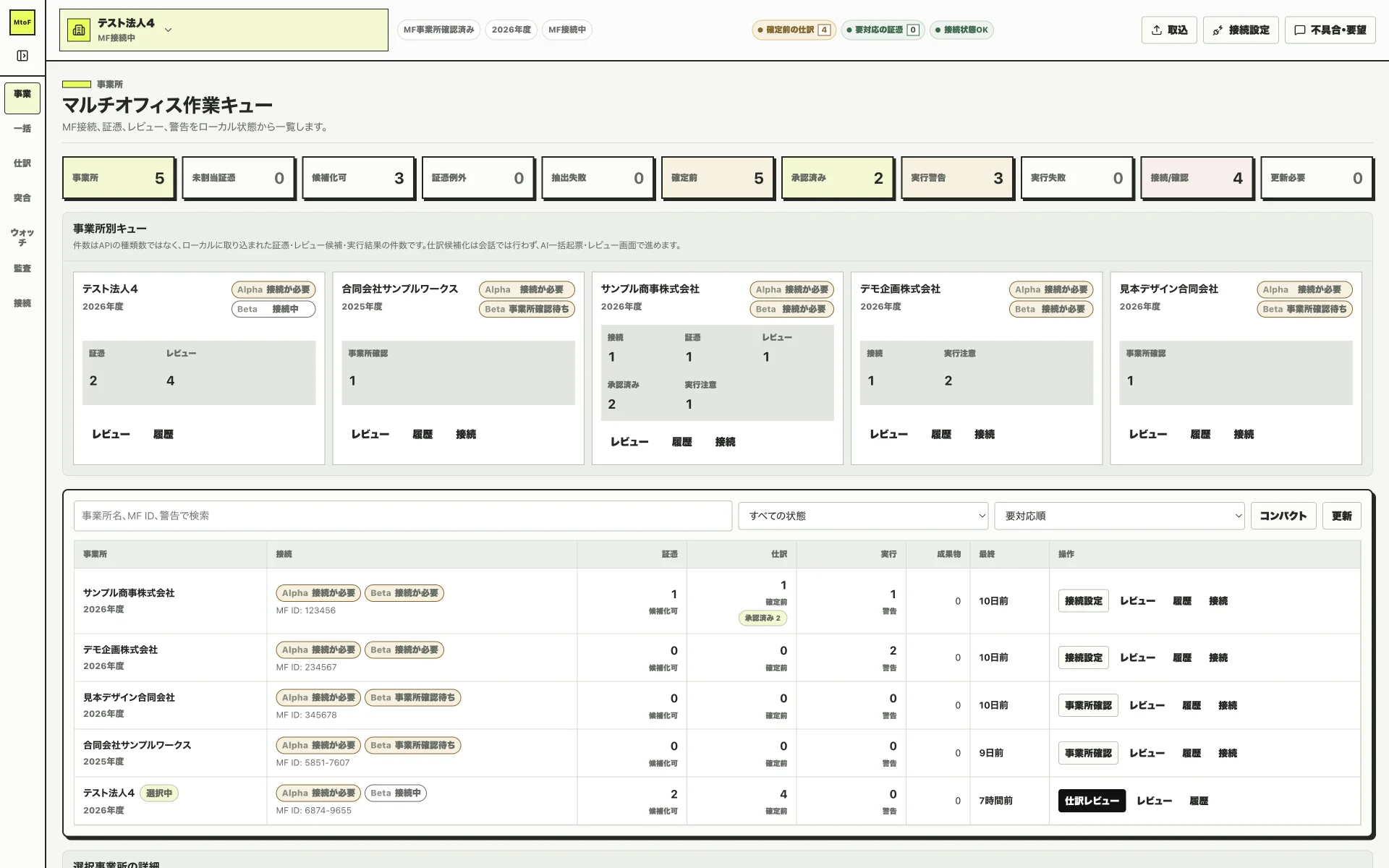
Task: Open the 要対応順 sort dropdown
Action: (1119, 516)
